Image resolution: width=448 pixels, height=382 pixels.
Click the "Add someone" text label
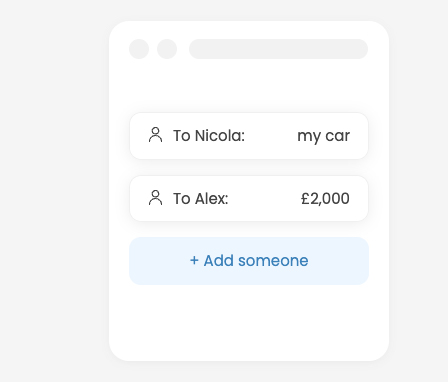coord(256,260)
